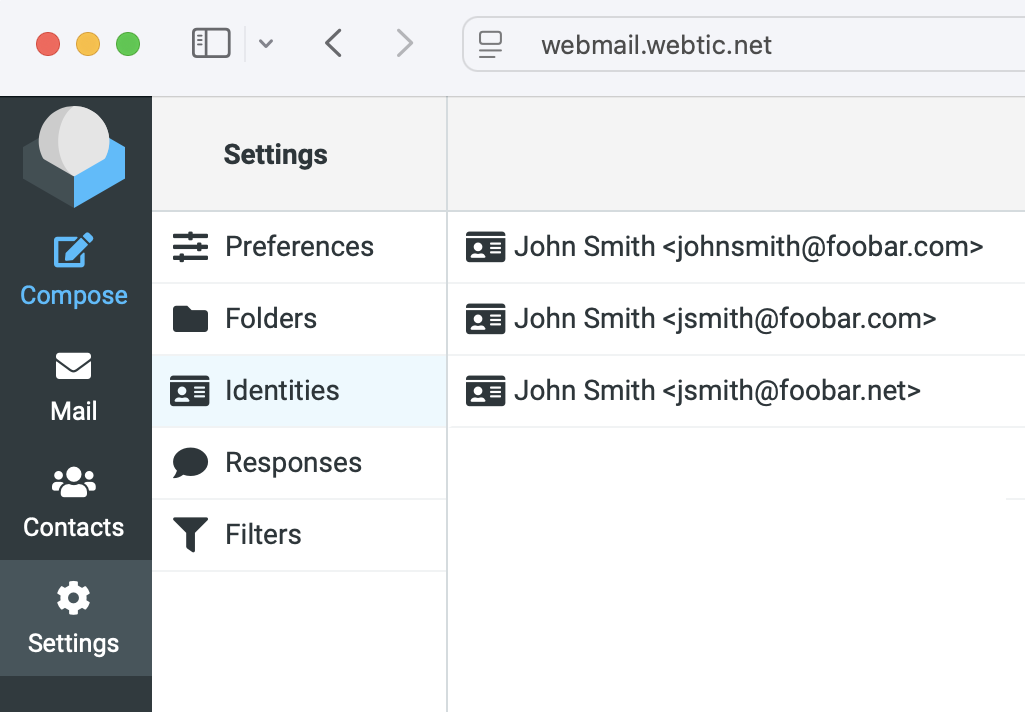The image size is (1025, 712).
Task: Click the webmail.webtic.net address field
Action: click(744, 44)
